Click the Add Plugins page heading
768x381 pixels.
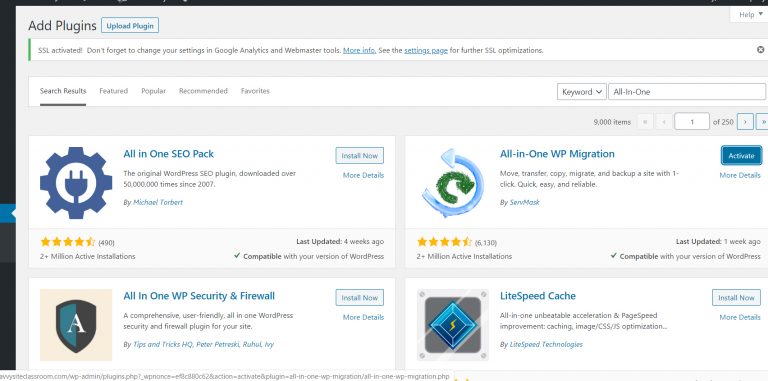pyautogui.click(x=62, y=25)
